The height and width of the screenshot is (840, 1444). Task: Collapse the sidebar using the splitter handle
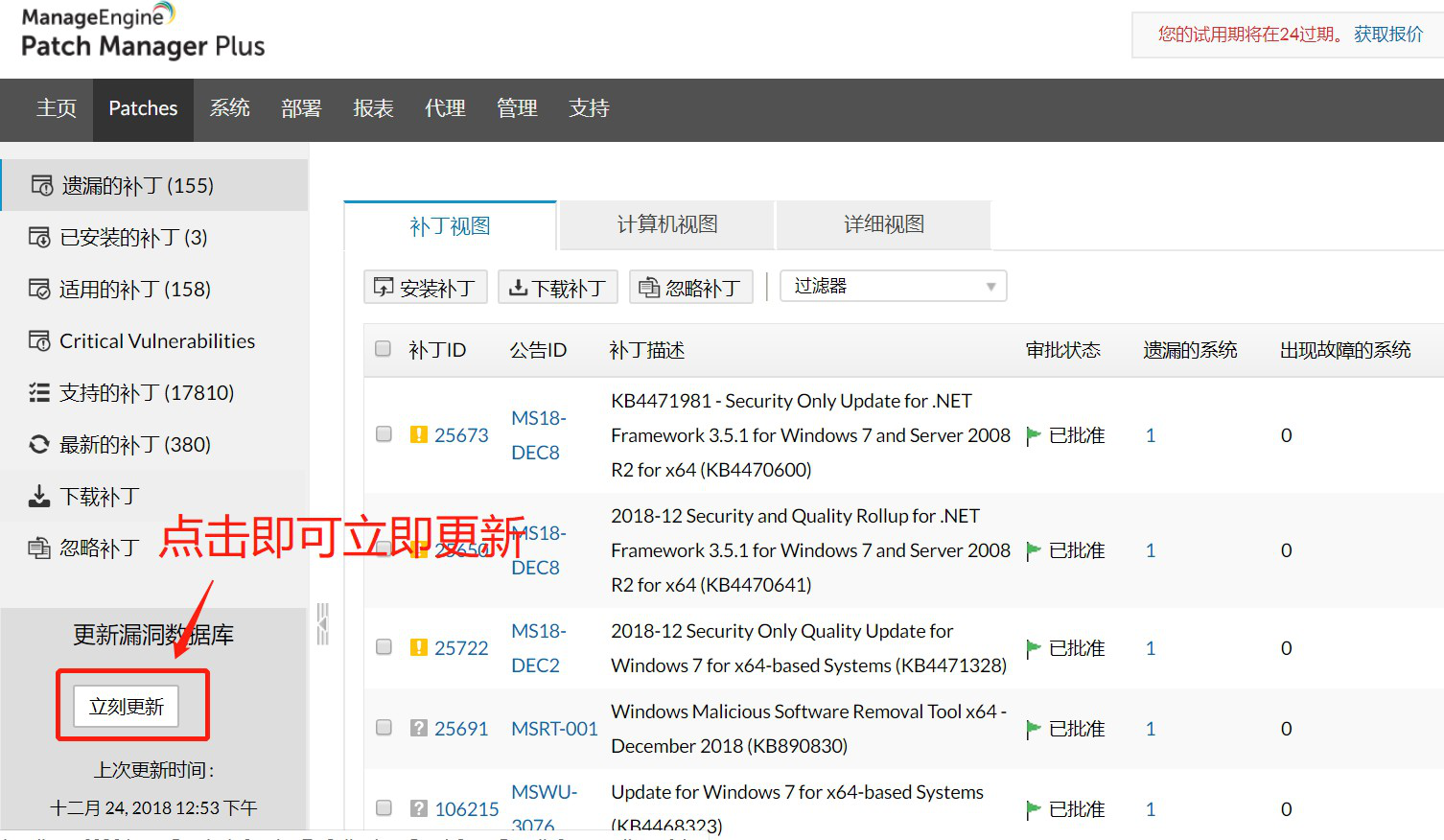[x=323, y=624]
